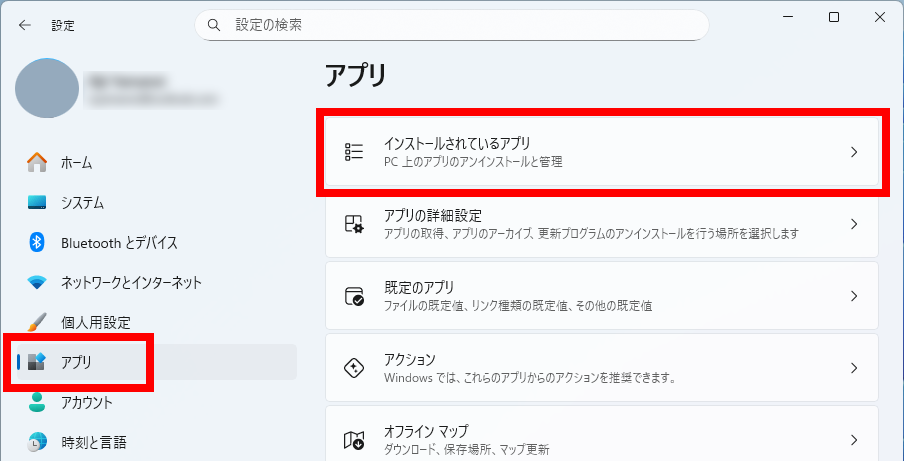Expand インストールされているアプリ with its chevron
This screenshot has height=461, width=904.
click(853, 152)
